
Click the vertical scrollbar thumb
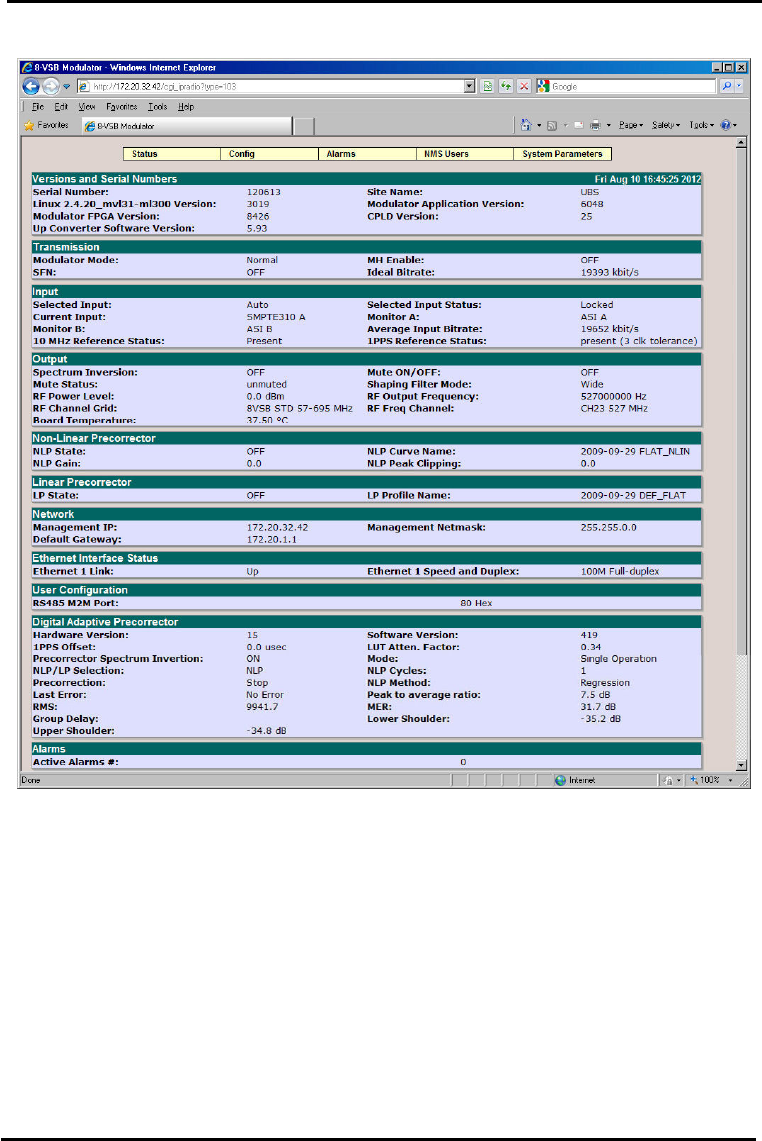click(x=742, y=400)
